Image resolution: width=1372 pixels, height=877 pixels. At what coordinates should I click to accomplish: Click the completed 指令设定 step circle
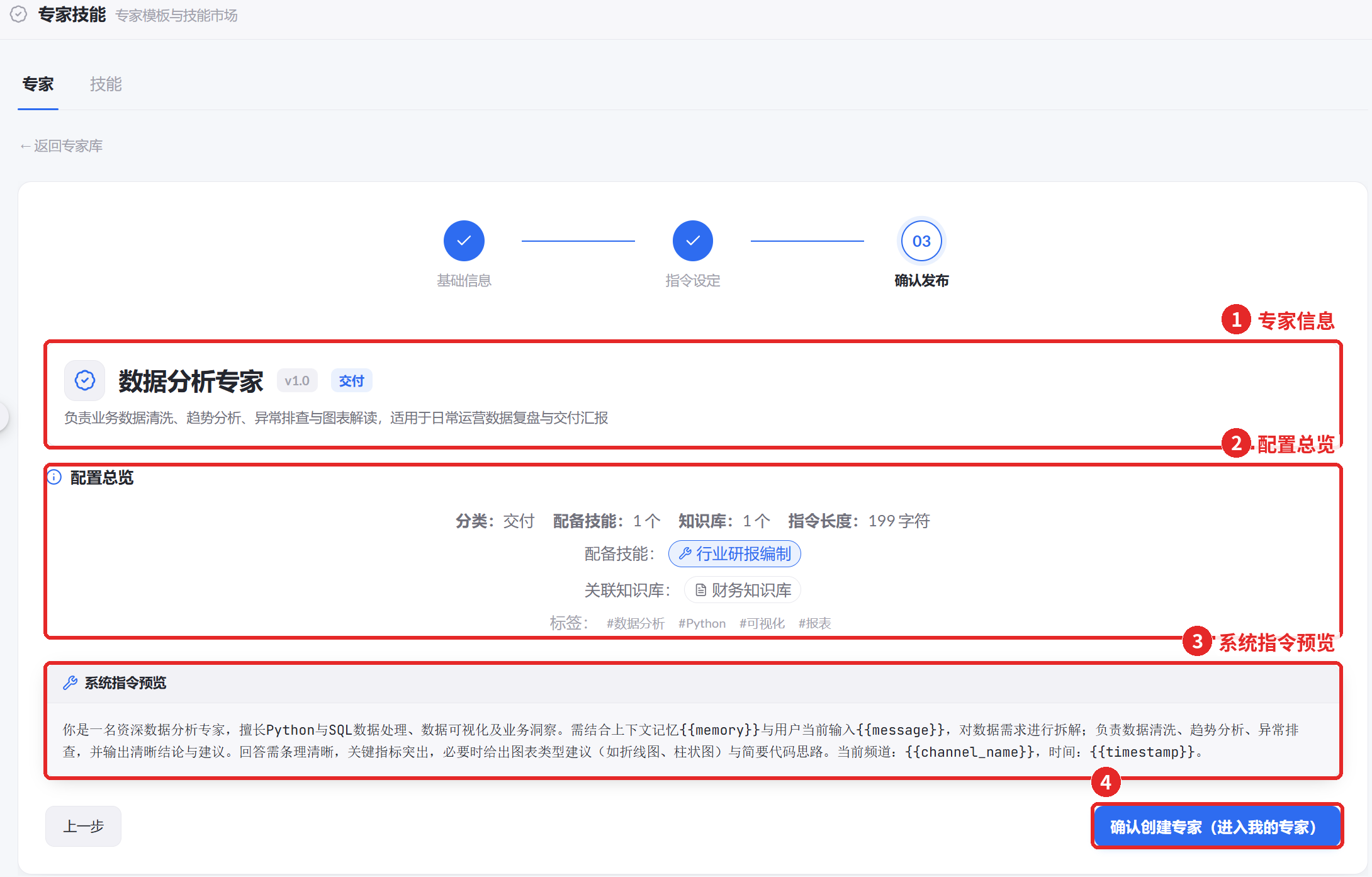[x=693, y=240]
